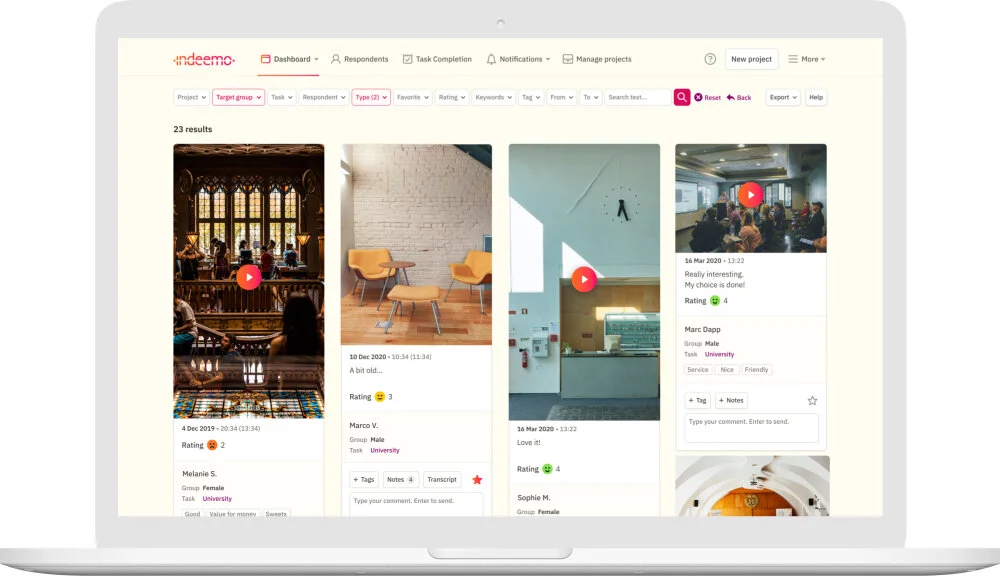Open the Rating filter dropdown
Image resolution: width=1000 pixels, height=576 pixels.
pos(452,98)
